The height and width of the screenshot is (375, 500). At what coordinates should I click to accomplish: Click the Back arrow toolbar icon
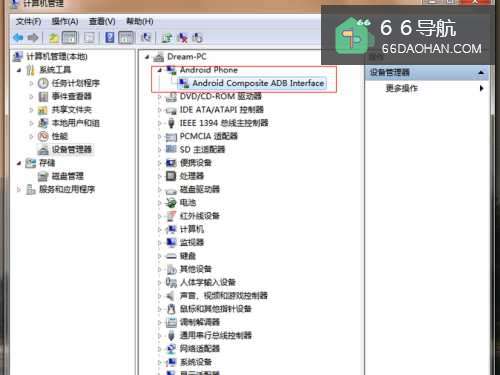(x=18, y=38)
